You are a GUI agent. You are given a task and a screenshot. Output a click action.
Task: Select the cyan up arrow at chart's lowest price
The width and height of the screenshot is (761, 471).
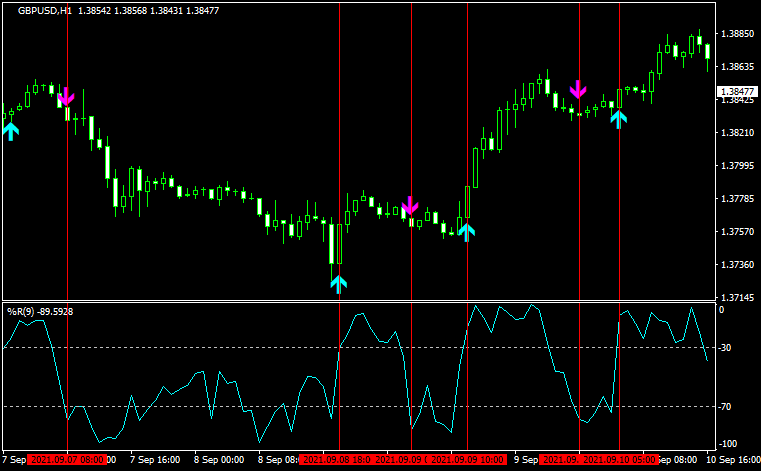tap(339, 282)
